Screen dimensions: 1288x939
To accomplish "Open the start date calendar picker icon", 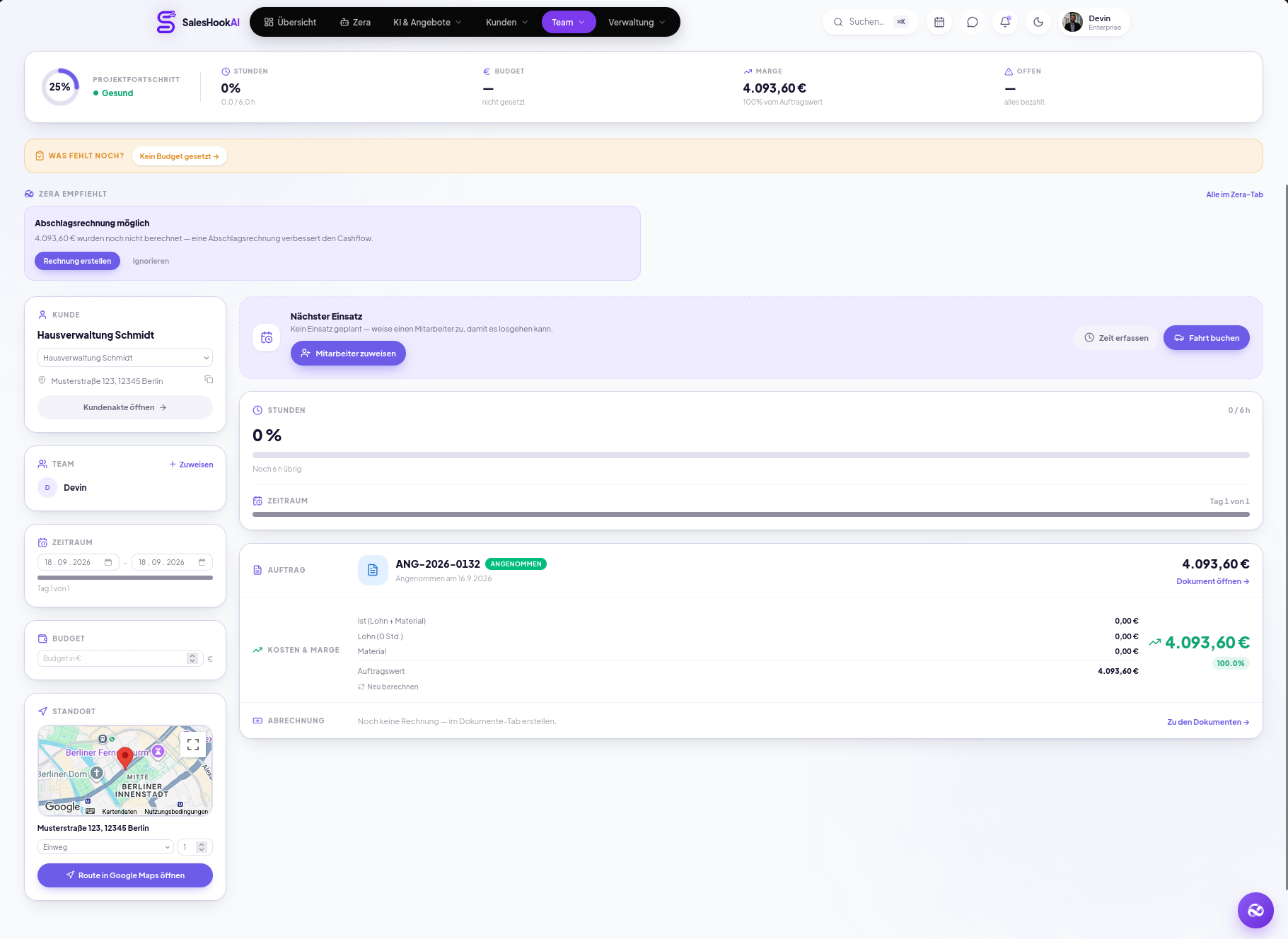I will coord(108,562).
